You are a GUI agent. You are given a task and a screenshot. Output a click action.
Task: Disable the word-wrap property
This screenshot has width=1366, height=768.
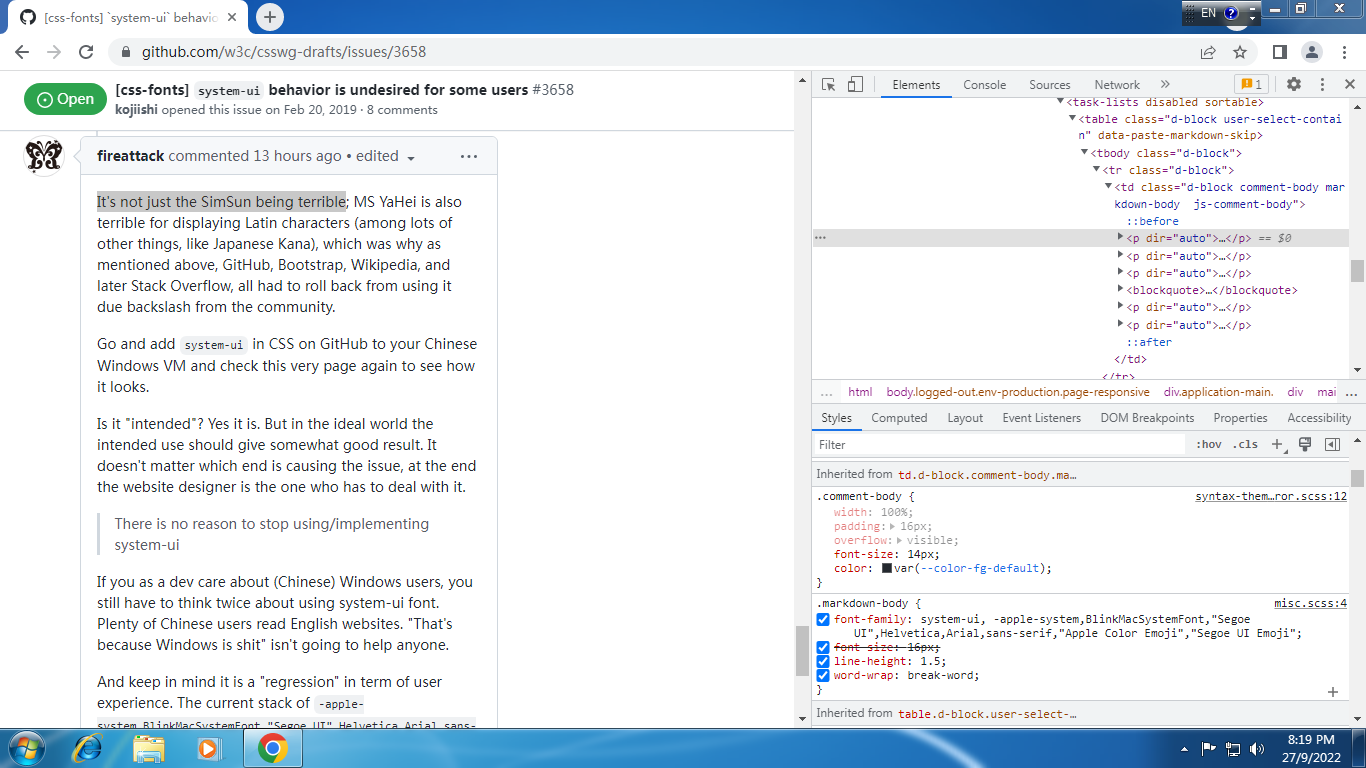[823, 675]
